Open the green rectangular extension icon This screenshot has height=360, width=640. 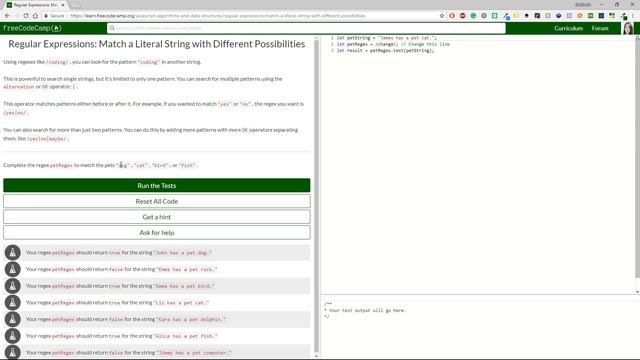(x=590, y=16)
